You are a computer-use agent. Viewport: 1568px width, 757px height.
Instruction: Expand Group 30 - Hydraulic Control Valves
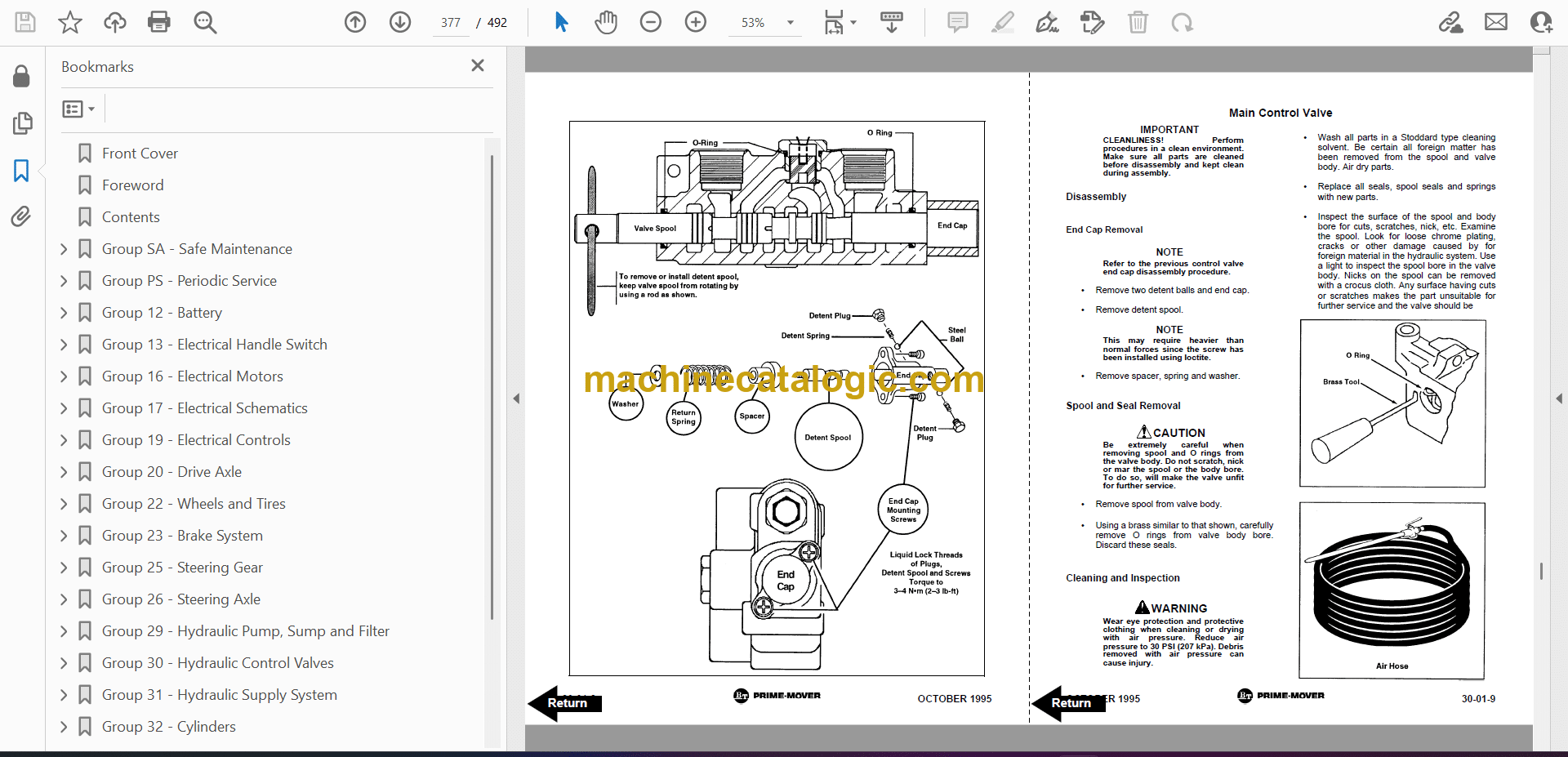64,663
